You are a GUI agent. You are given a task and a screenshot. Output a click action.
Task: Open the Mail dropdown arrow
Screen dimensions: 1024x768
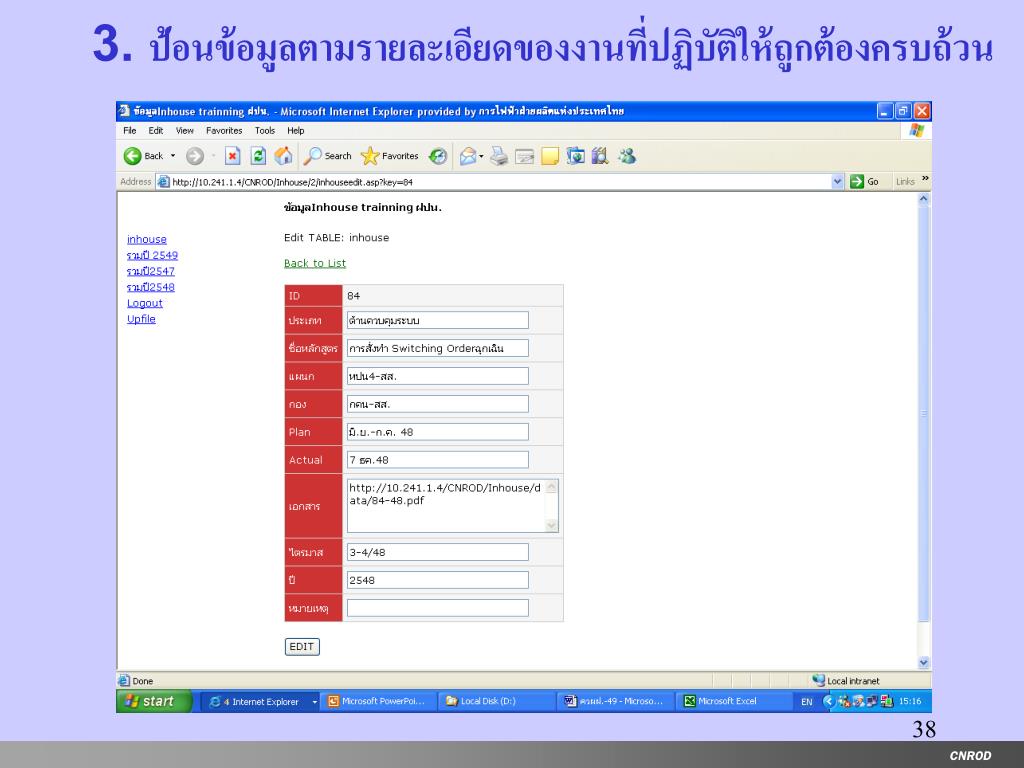481,156
